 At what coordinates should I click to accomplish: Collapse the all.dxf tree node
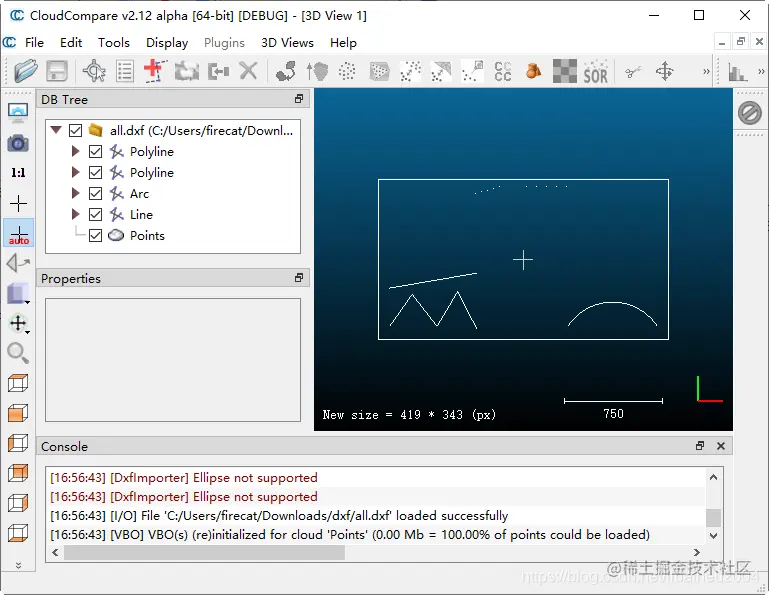point(56,130)
